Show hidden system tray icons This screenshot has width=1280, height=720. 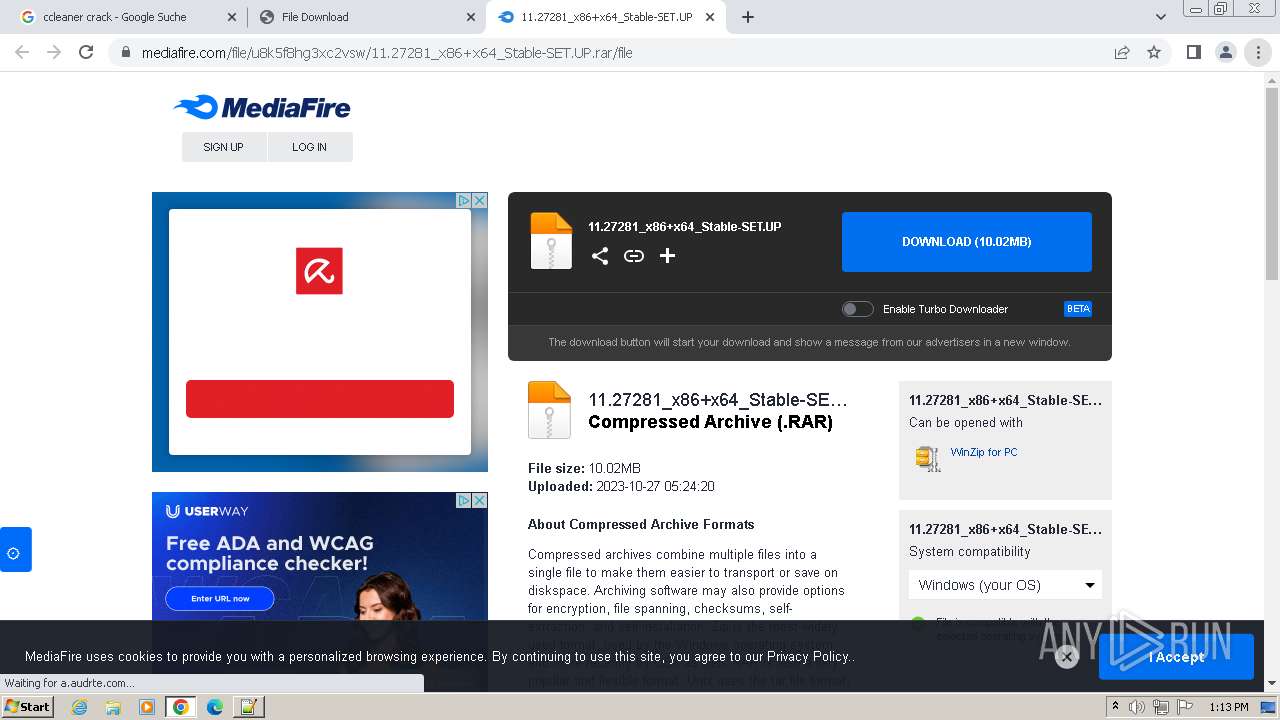(x=1116, y=707)
